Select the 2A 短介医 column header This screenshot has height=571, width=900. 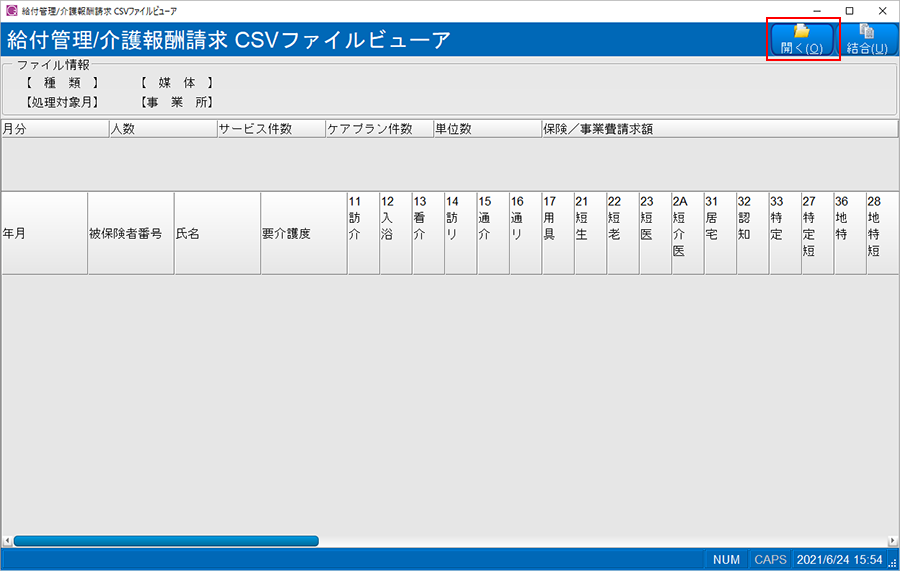pos(686,233)
